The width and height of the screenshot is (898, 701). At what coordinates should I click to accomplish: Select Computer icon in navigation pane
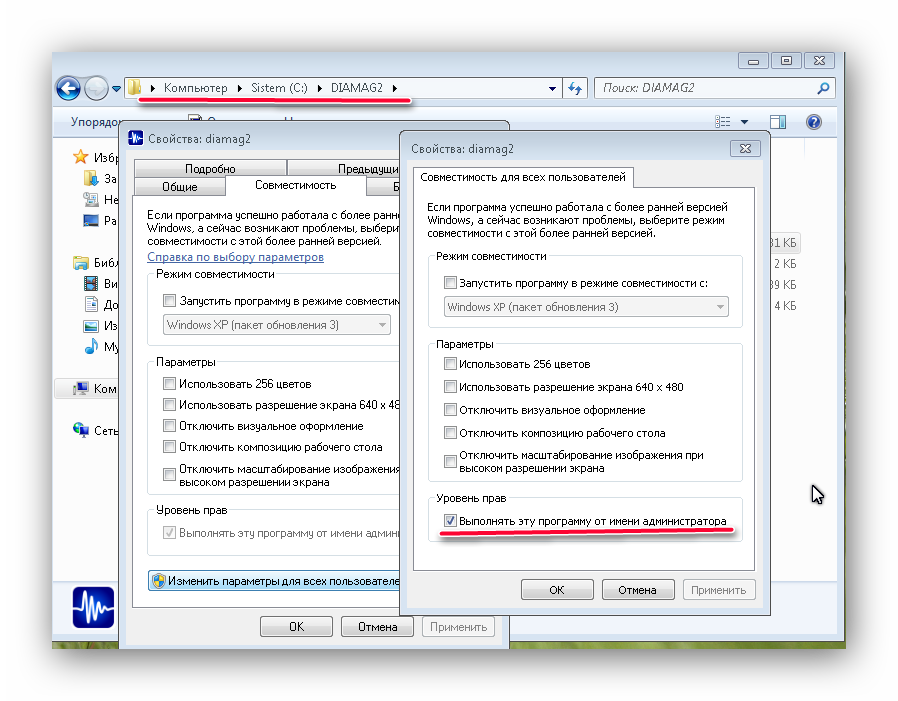tap(81, 388)
